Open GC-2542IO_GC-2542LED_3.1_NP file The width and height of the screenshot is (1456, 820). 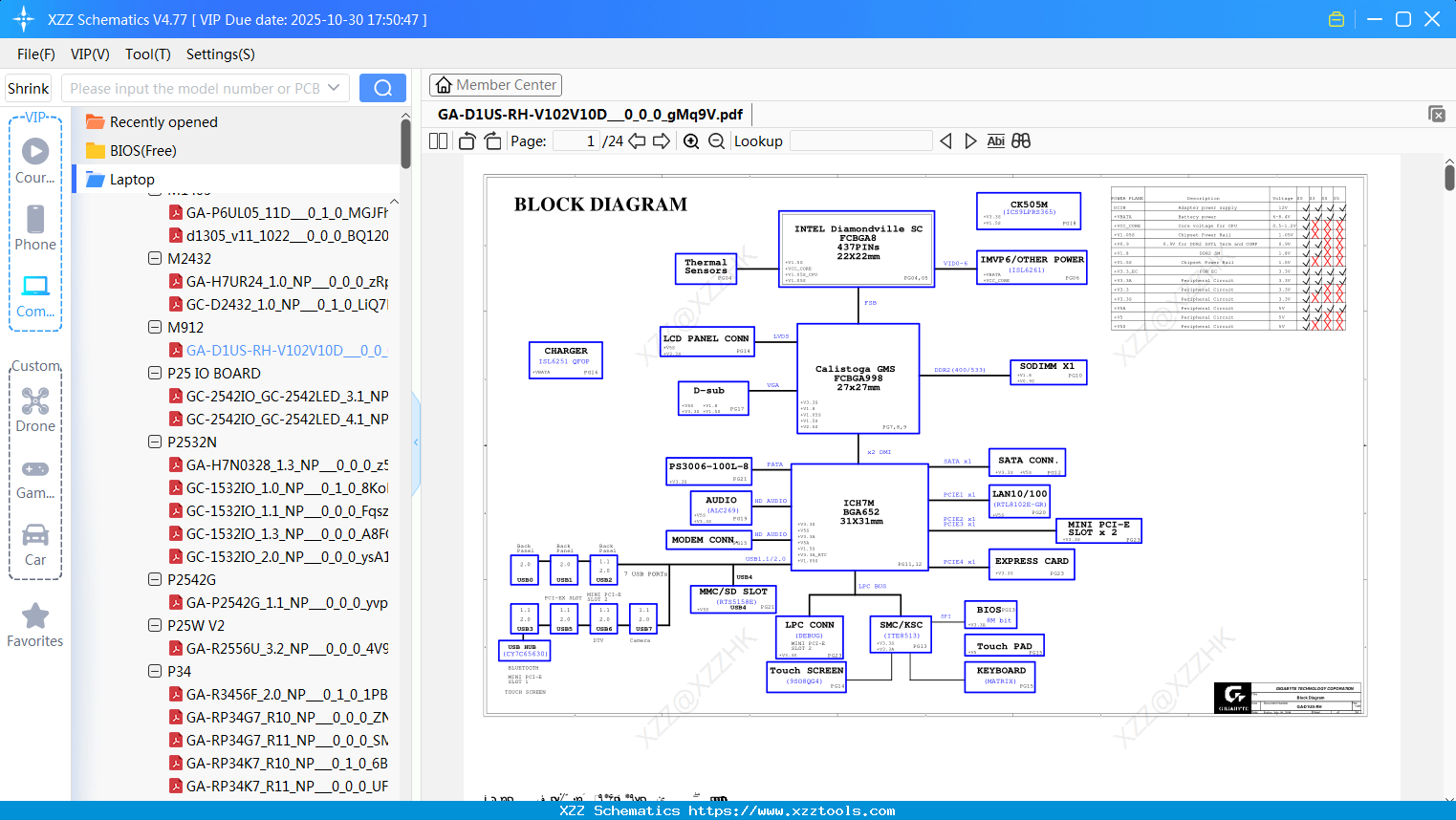tap(279, 397)
